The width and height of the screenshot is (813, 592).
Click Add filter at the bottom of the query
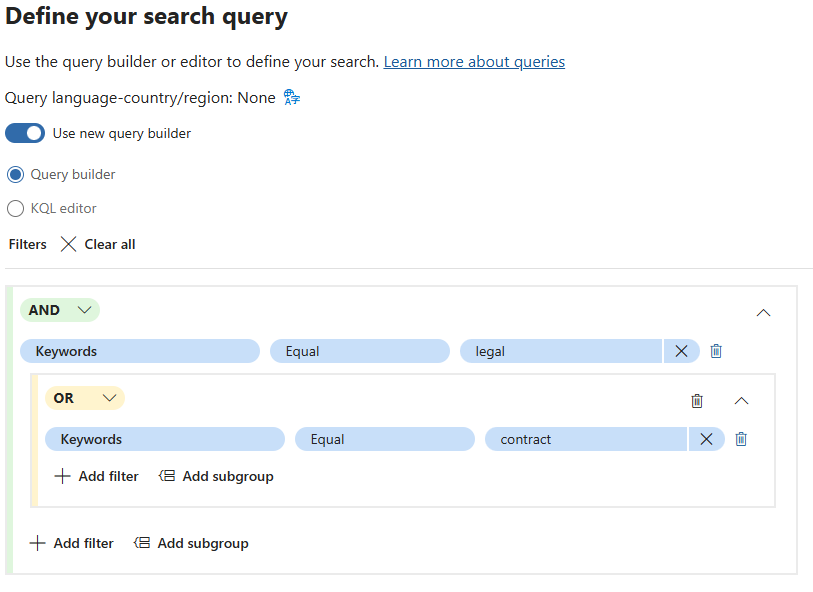(71, 543)
